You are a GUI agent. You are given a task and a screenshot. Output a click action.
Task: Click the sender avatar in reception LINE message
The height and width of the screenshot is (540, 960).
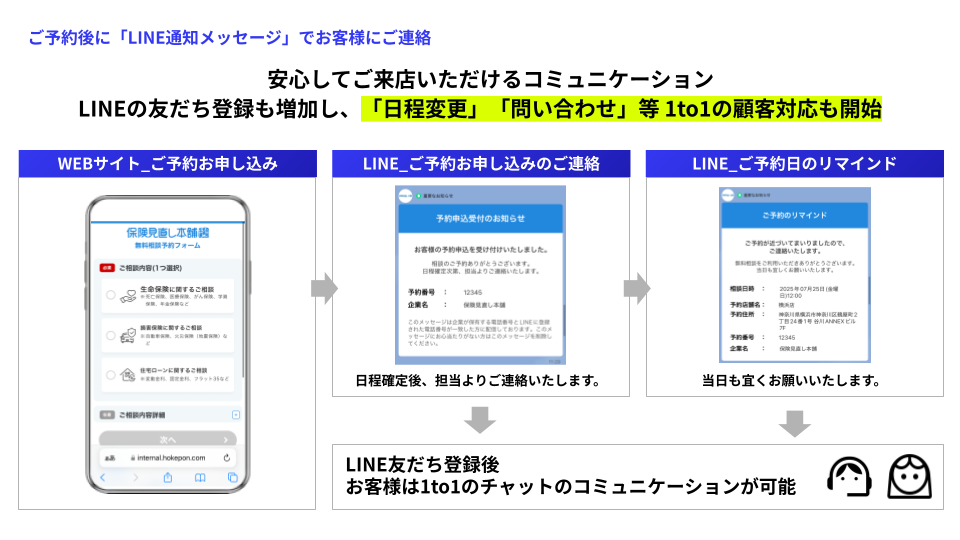click(405, 196)
